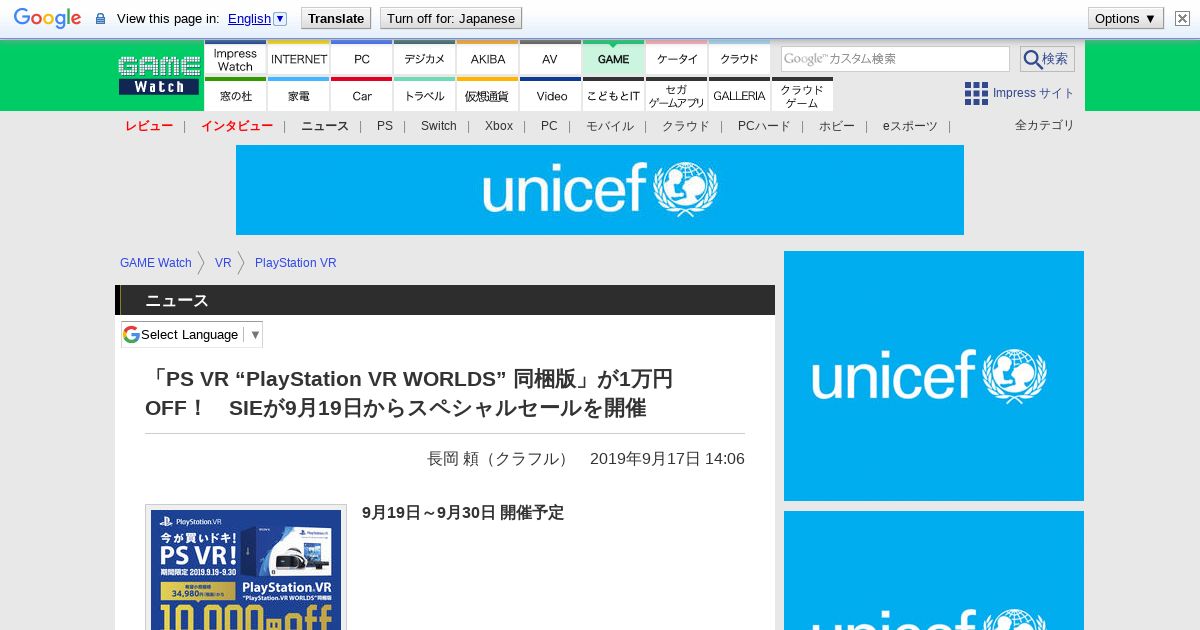This screenshot has height=630, width=1200.
Task: Click the Impress サイト link
Action: 1033,94
